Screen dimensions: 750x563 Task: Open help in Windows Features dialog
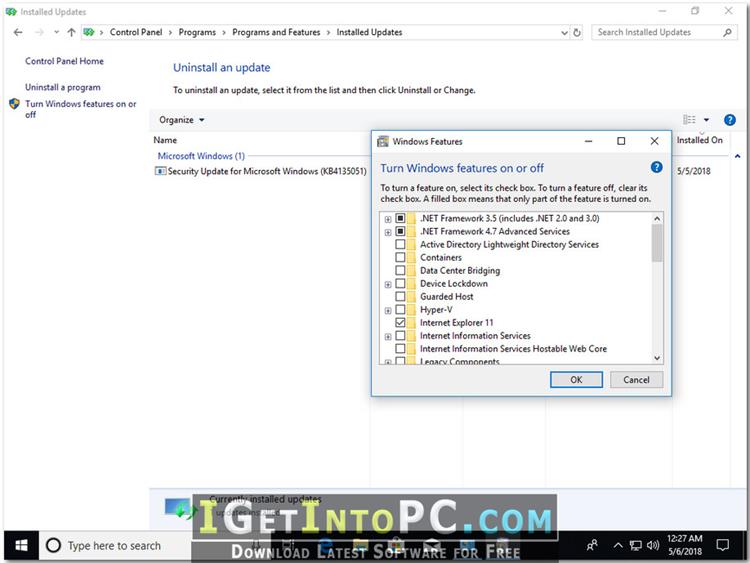click(x=656, y=167)
